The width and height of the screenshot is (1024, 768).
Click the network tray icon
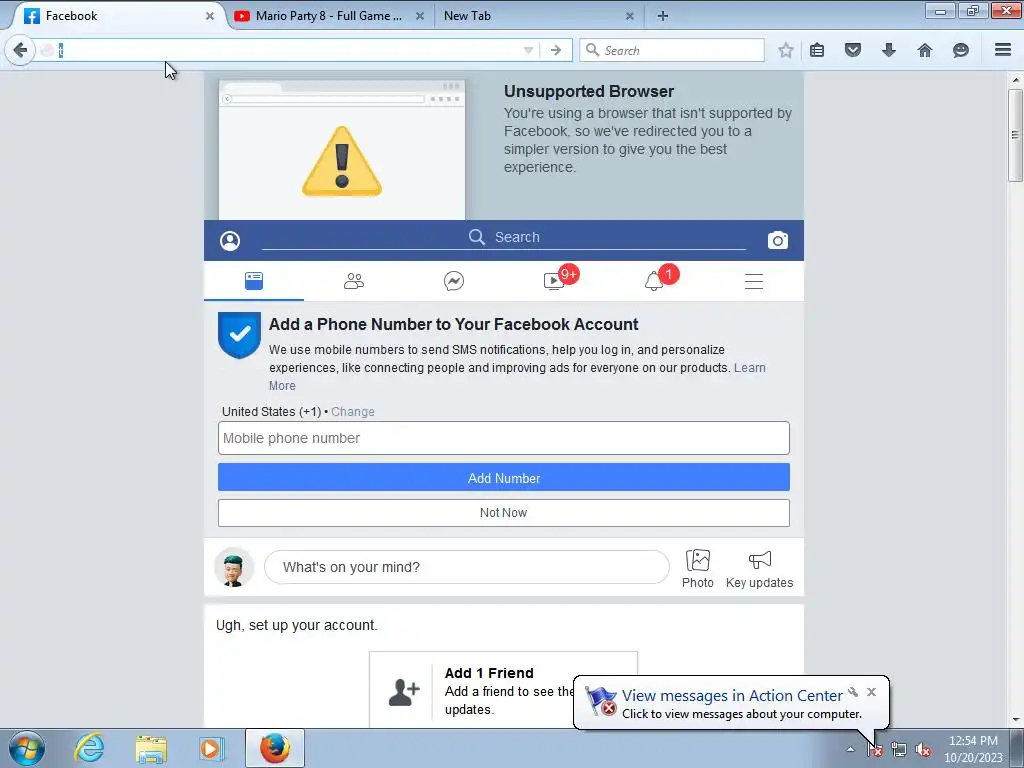tap(899, 750)
